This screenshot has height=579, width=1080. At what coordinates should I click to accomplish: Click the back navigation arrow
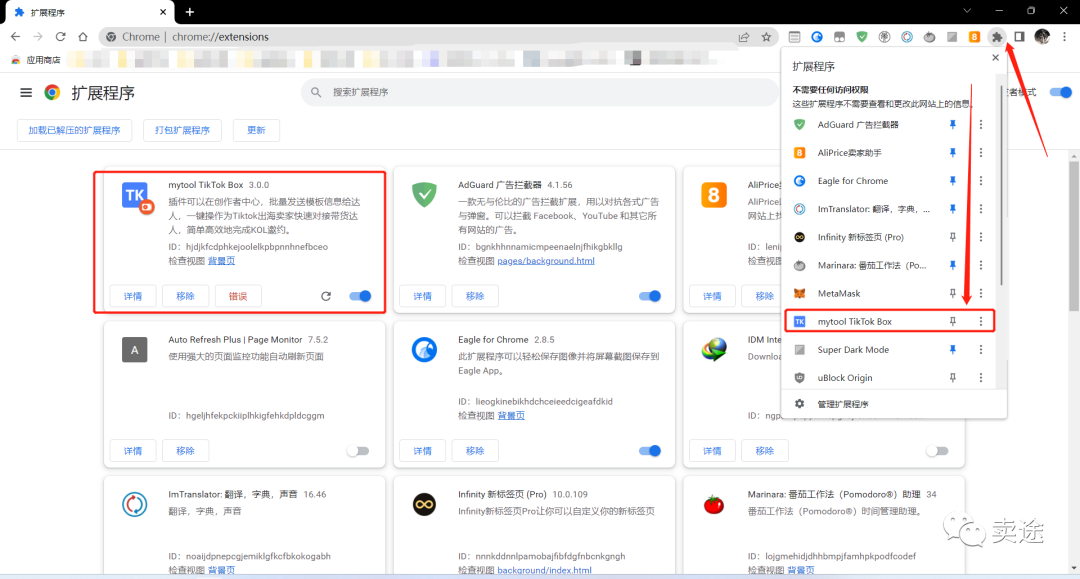click(16, 37)
